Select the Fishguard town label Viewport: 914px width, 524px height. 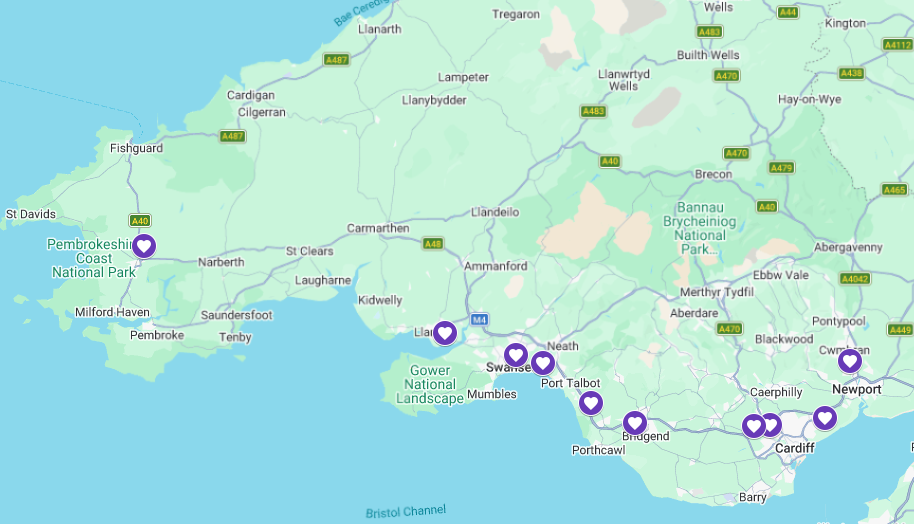coord(136,148)
